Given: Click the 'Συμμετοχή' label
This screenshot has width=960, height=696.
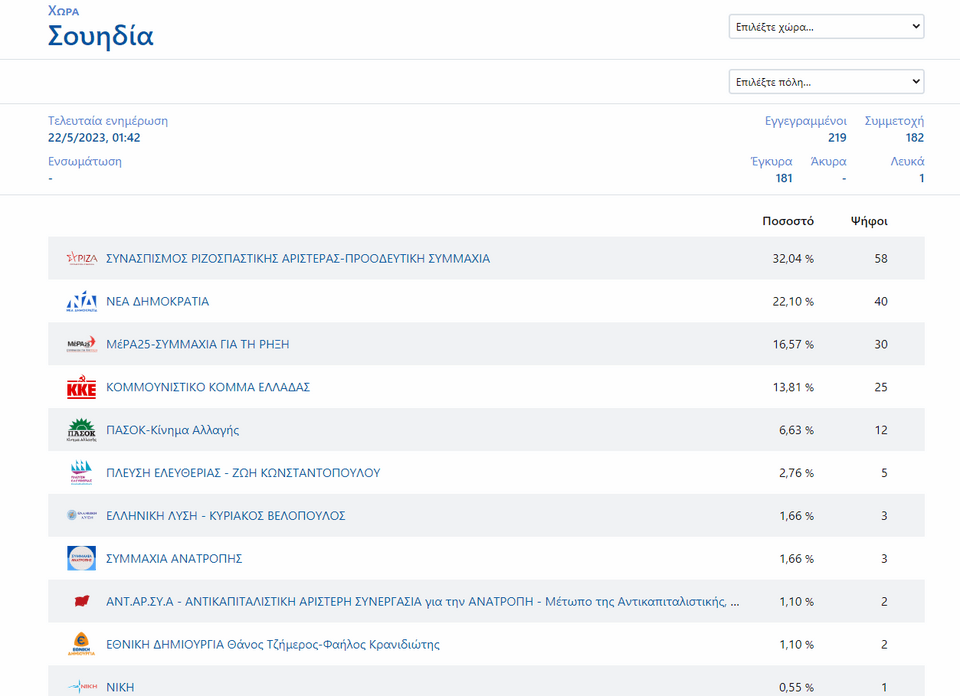Looking at the screenshot, I should tap(894, 121).
